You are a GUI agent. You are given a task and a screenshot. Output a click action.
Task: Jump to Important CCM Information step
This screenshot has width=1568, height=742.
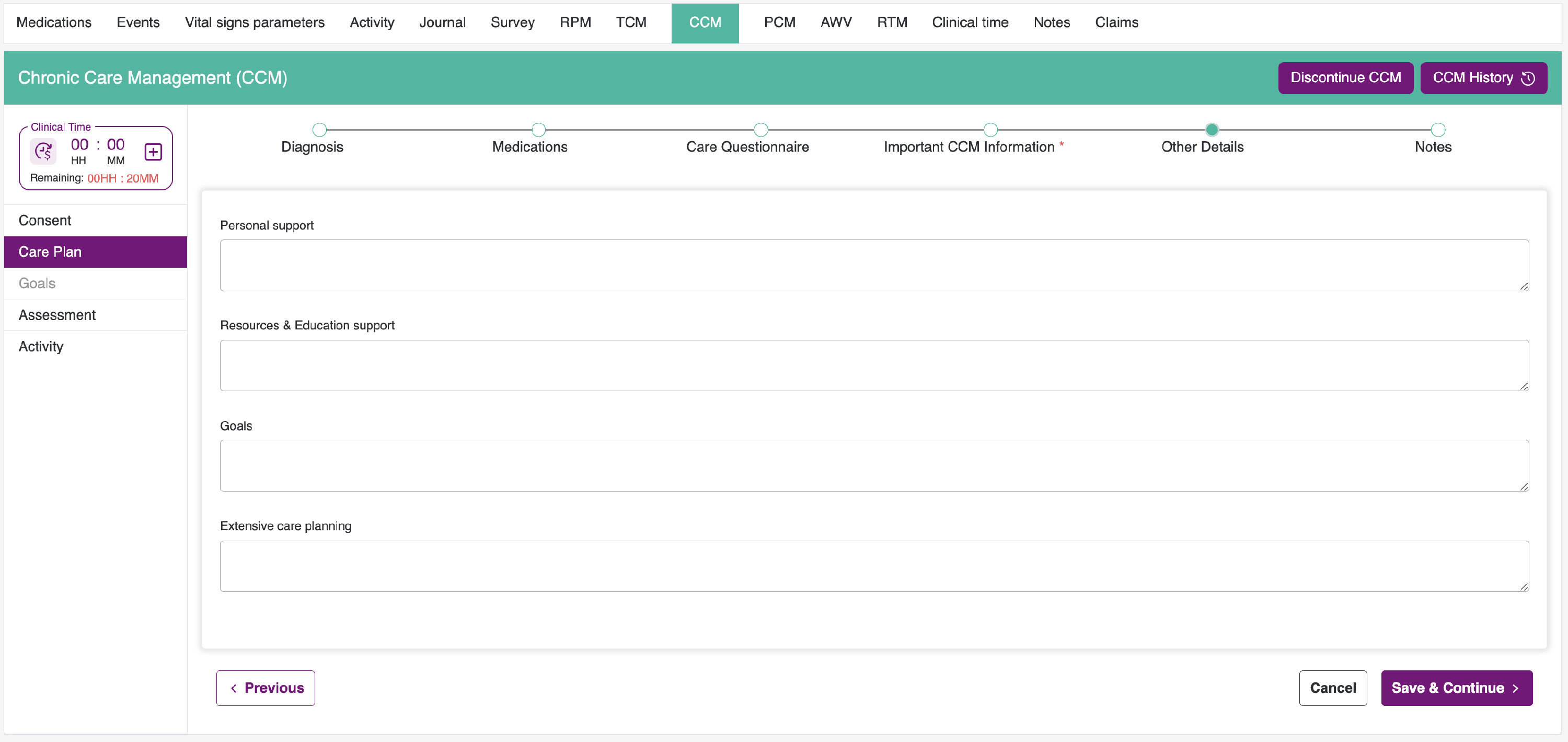tap(990, 130)
